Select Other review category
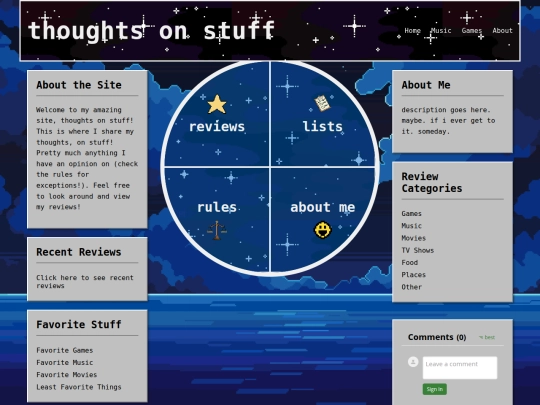The image size is (540, 405). coord(412,287)
